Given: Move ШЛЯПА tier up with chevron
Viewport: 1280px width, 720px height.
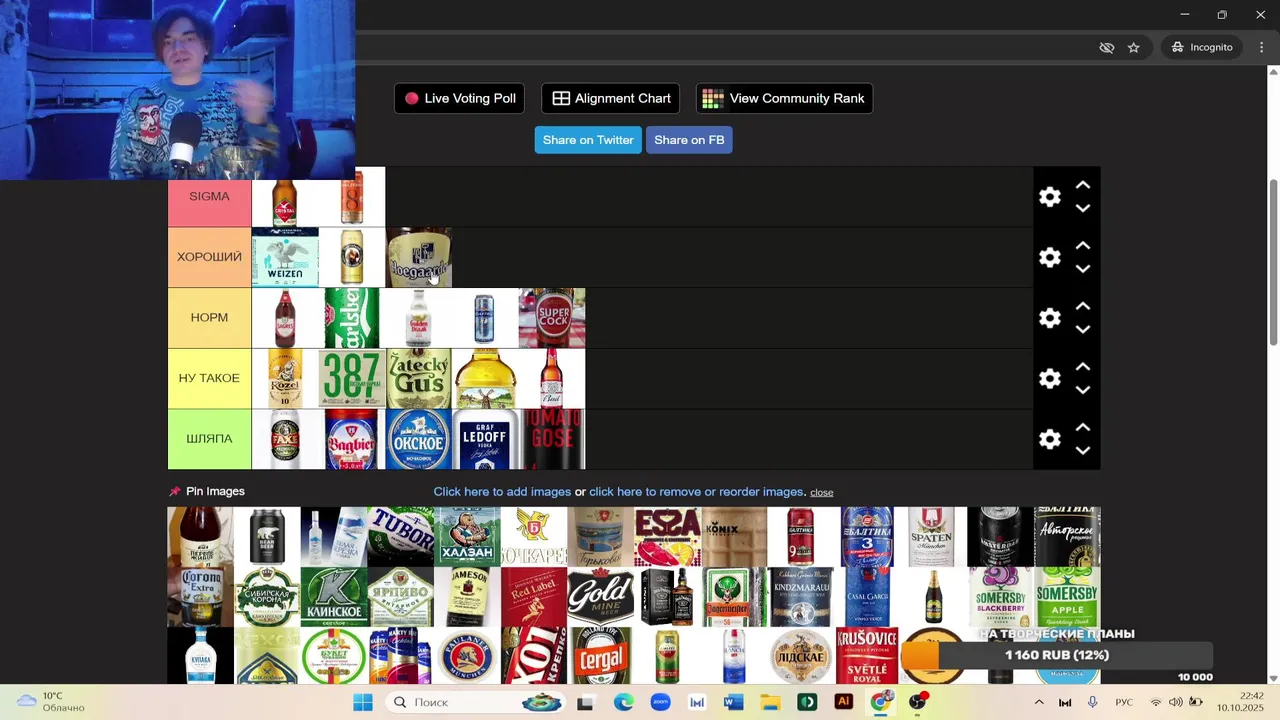Looking at the screenshot, I should (x=1082, y=427).
